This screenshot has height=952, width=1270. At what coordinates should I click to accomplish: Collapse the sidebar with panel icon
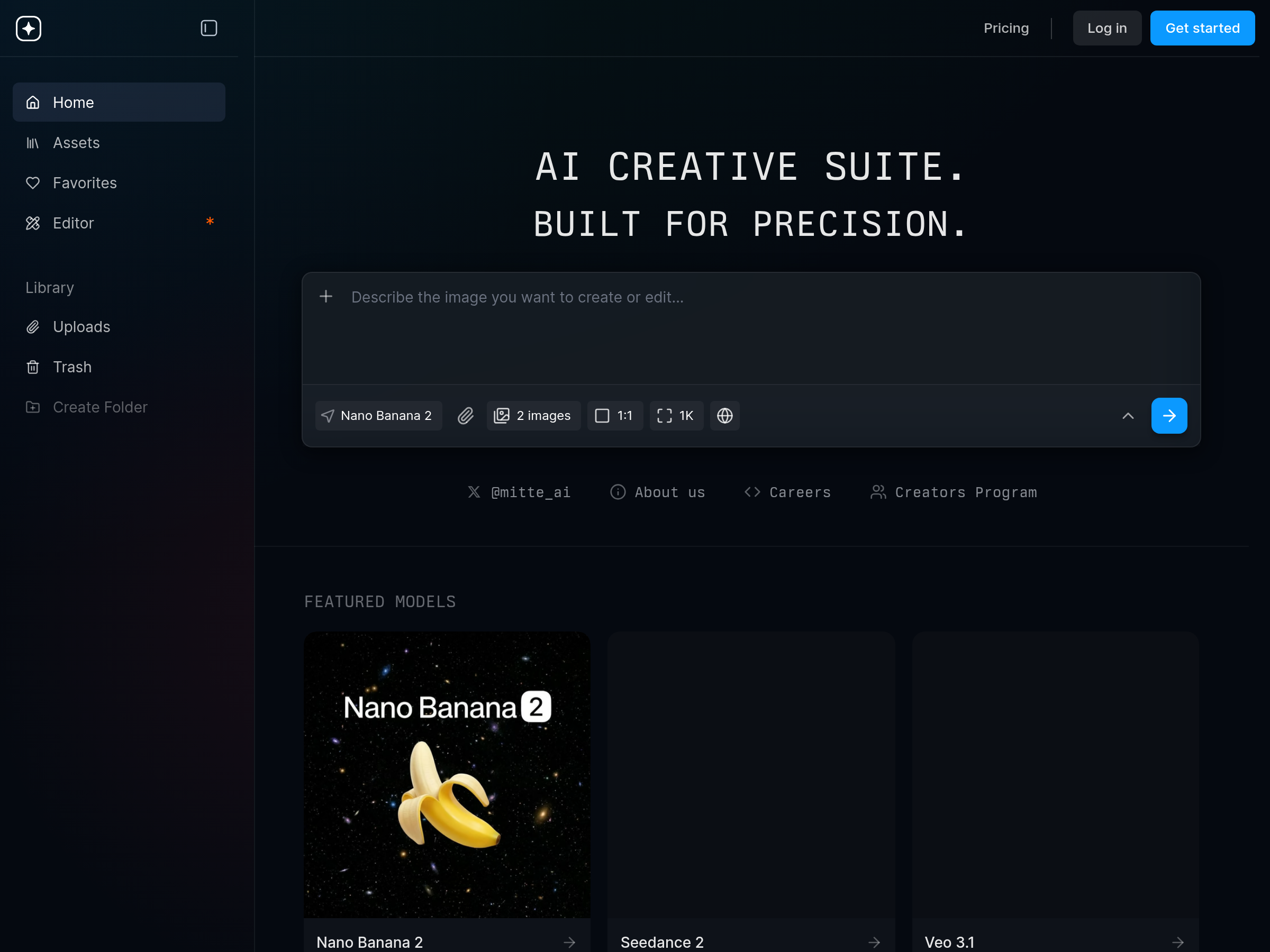[209, 28]
